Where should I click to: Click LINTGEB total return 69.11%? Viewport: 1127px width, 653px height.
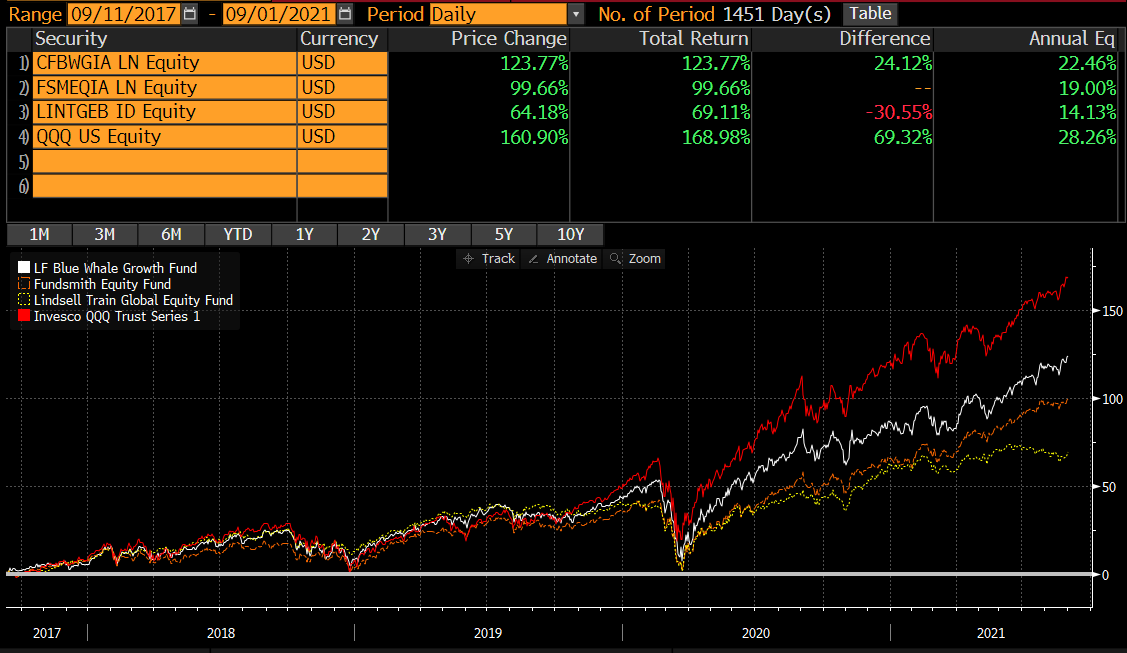(x=721, y=112)
